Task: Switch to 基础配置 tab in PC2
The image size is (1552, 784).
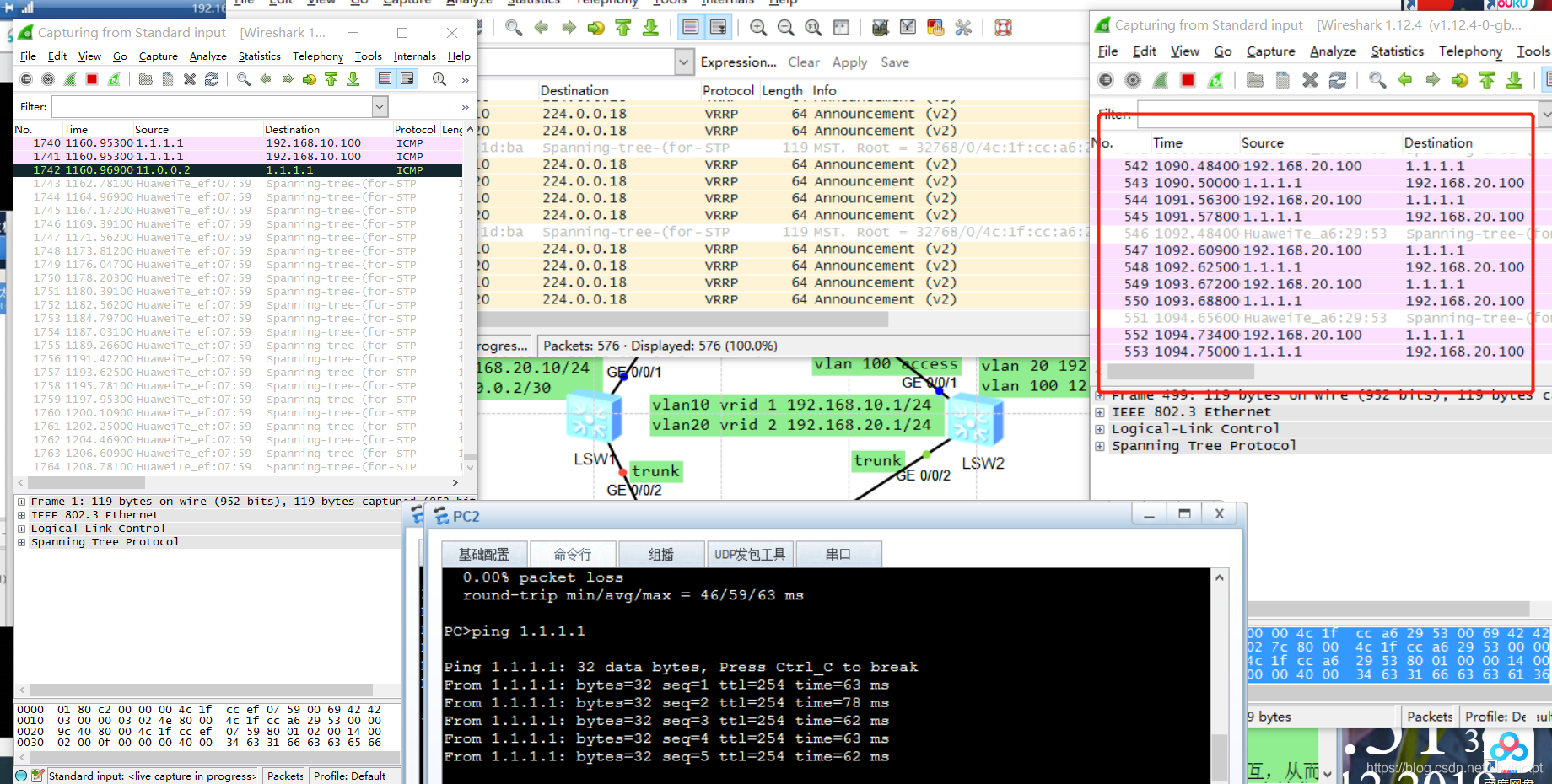Action: [x=484, y=555]
